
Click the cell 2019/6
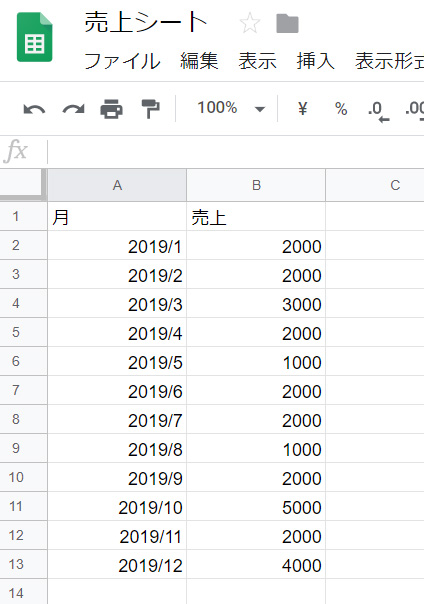[x=117, y=390]
